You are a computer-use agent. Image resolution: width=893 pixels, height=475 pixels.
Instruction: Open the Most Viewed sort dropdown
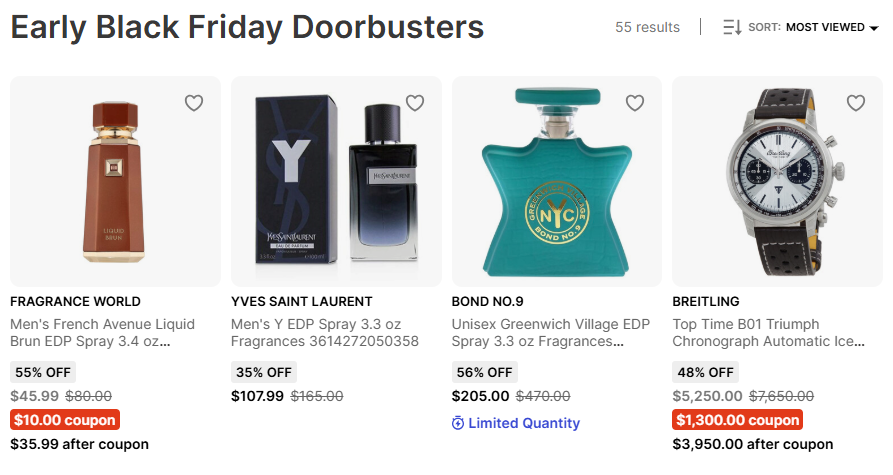tap(825, 28)
